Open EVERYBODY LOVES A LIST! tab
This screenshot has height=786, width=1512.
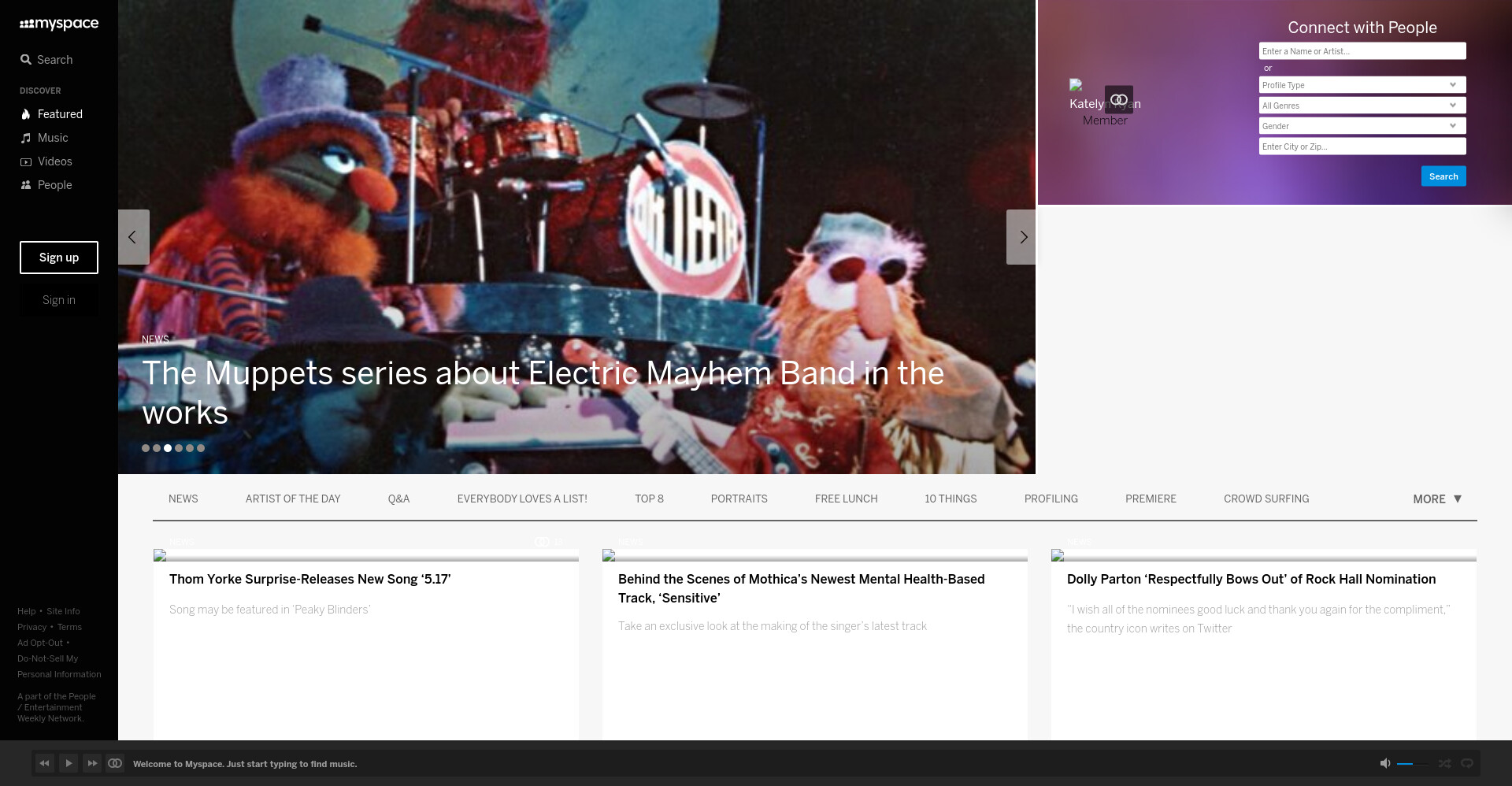522,499
